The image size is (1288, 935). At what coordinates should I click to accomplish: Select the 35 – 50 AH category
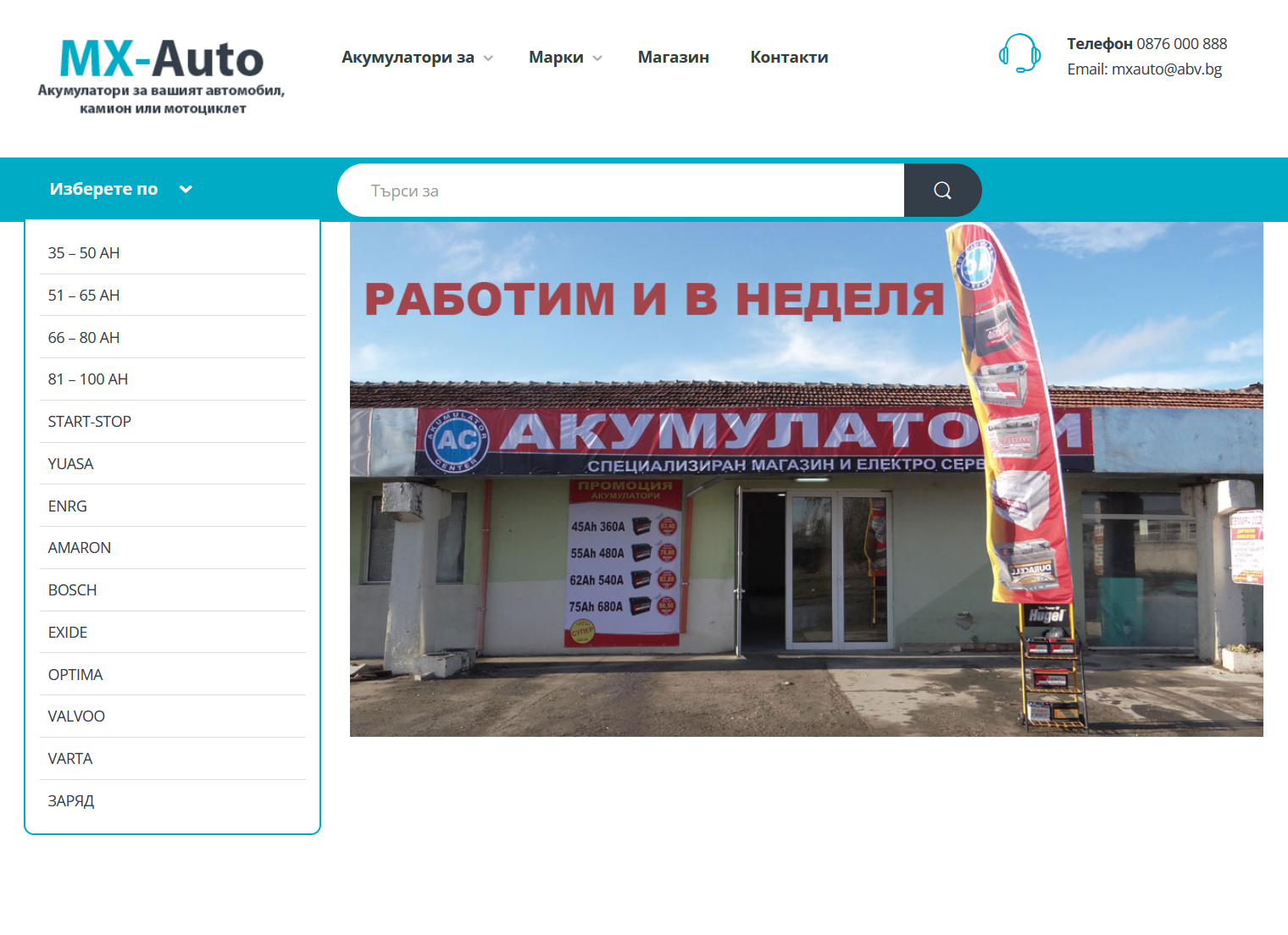(x=173, y=253)
